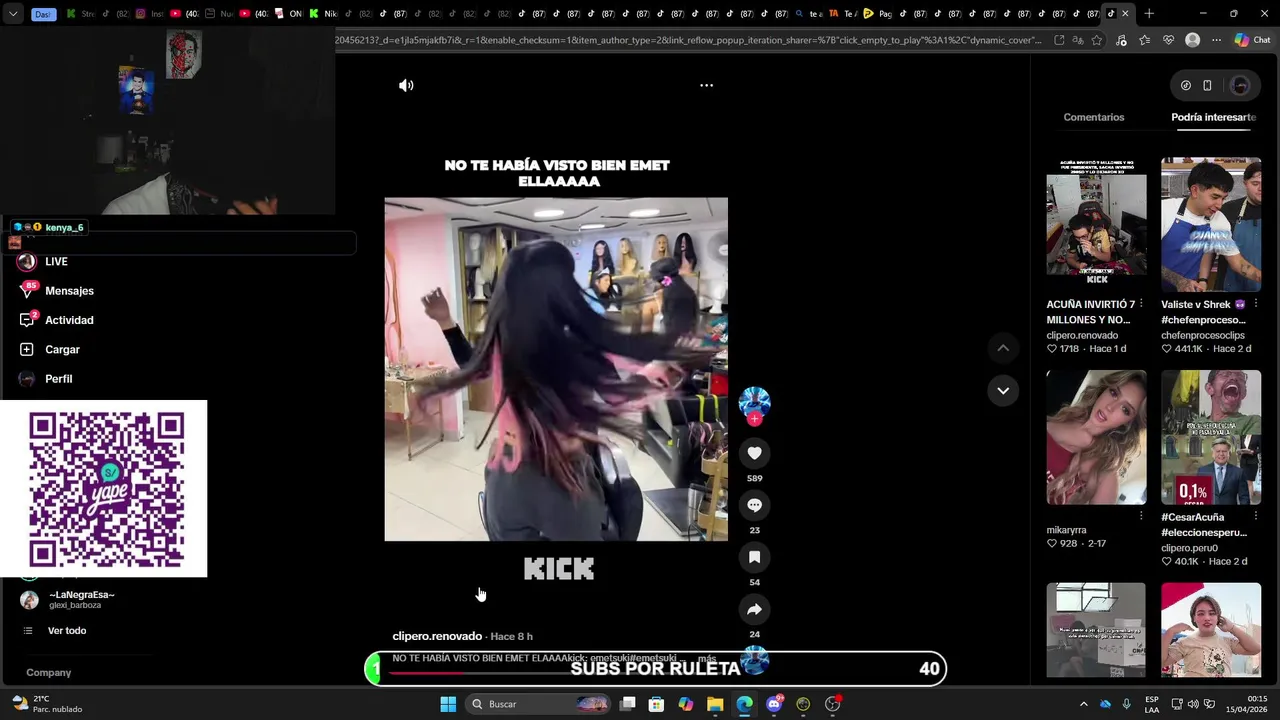Image resolution: width=1280 pixels, height=720 pixels.
Task: Open the chefenprocesoclips author link
Action: 1203,335
